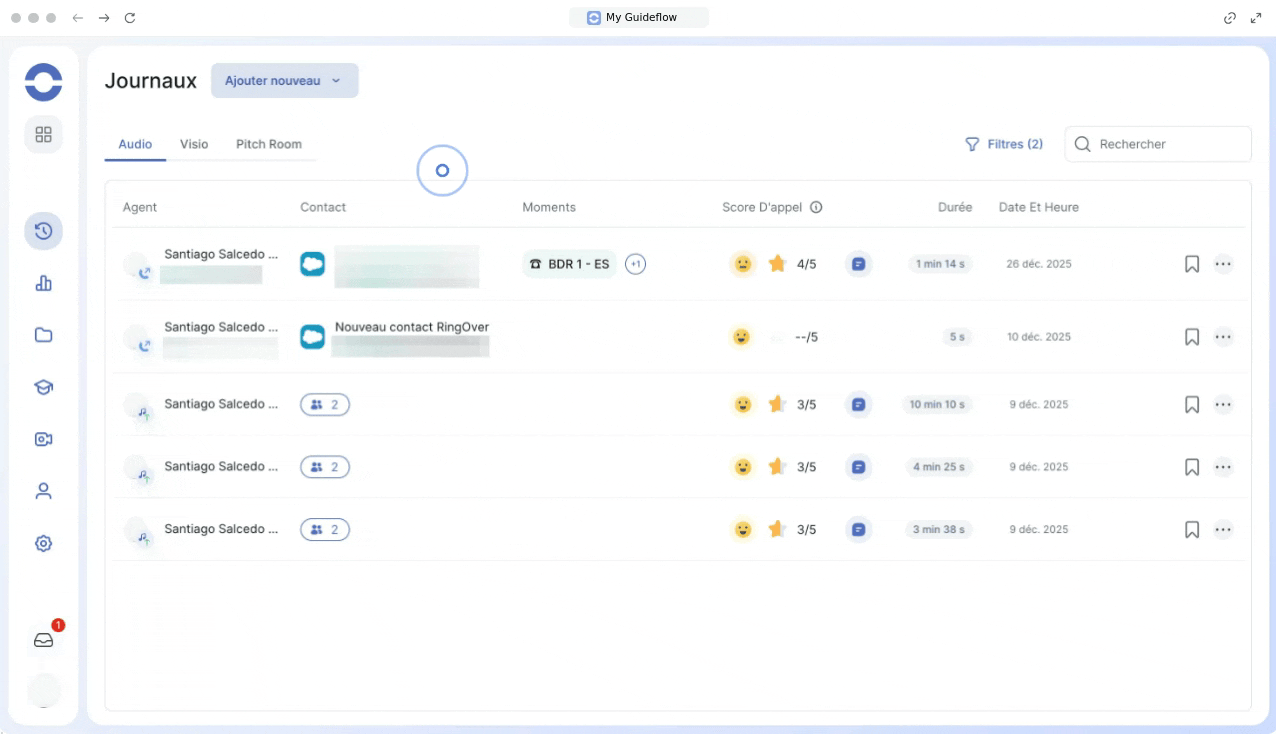Bookmark the 10 déc. 2025 call
Screen dimensions: 1276x734
1191,337
